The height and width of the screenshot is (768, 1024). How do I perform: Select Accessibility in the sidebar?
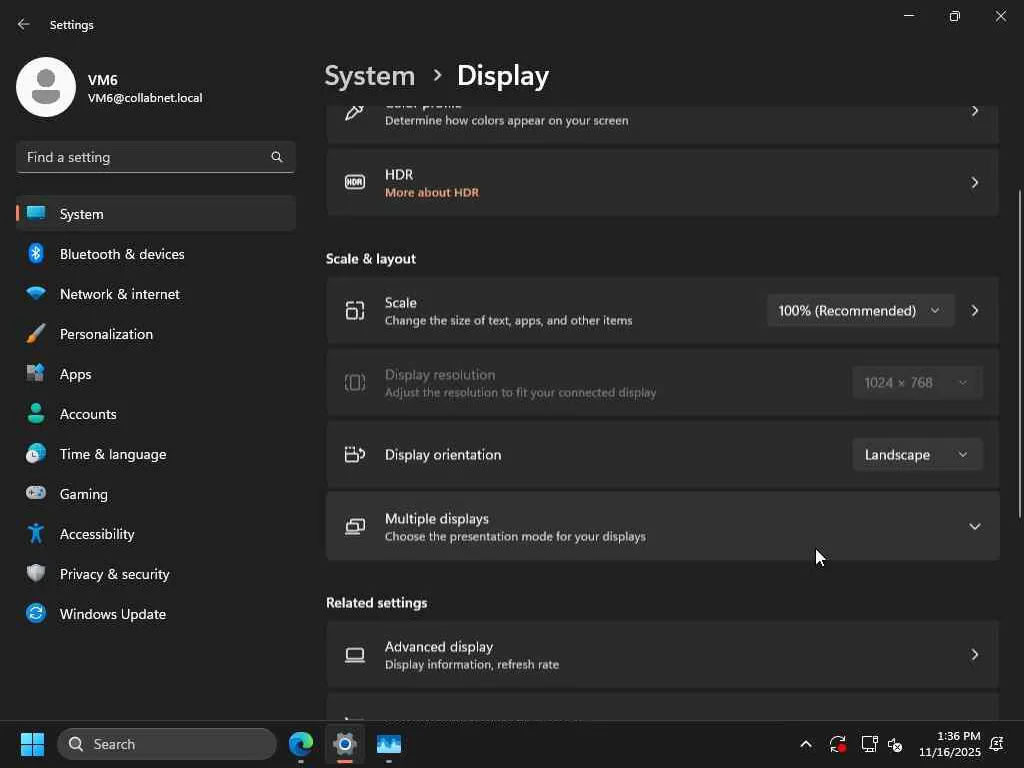click(96, 534)
